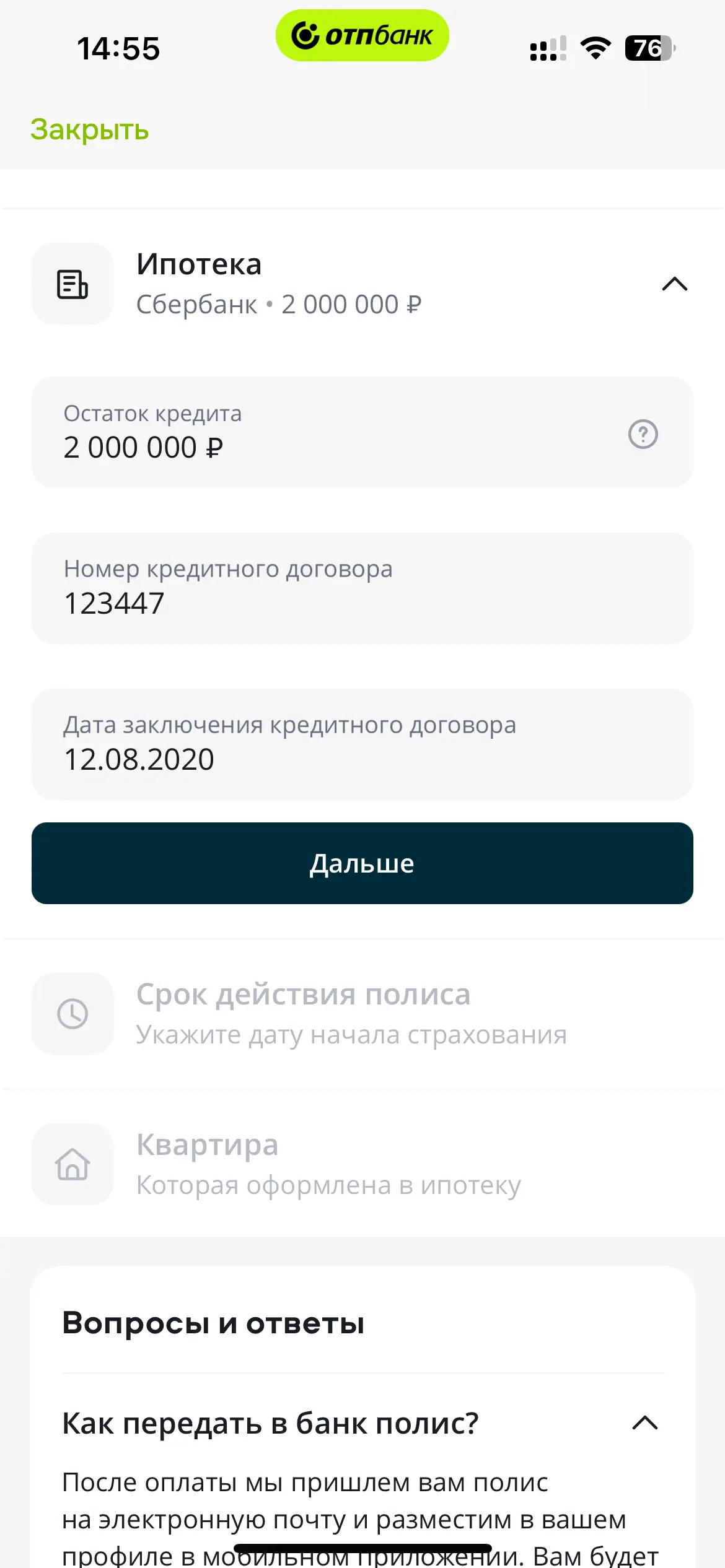Tap the Ипотека section header title

tap(199, 264)
